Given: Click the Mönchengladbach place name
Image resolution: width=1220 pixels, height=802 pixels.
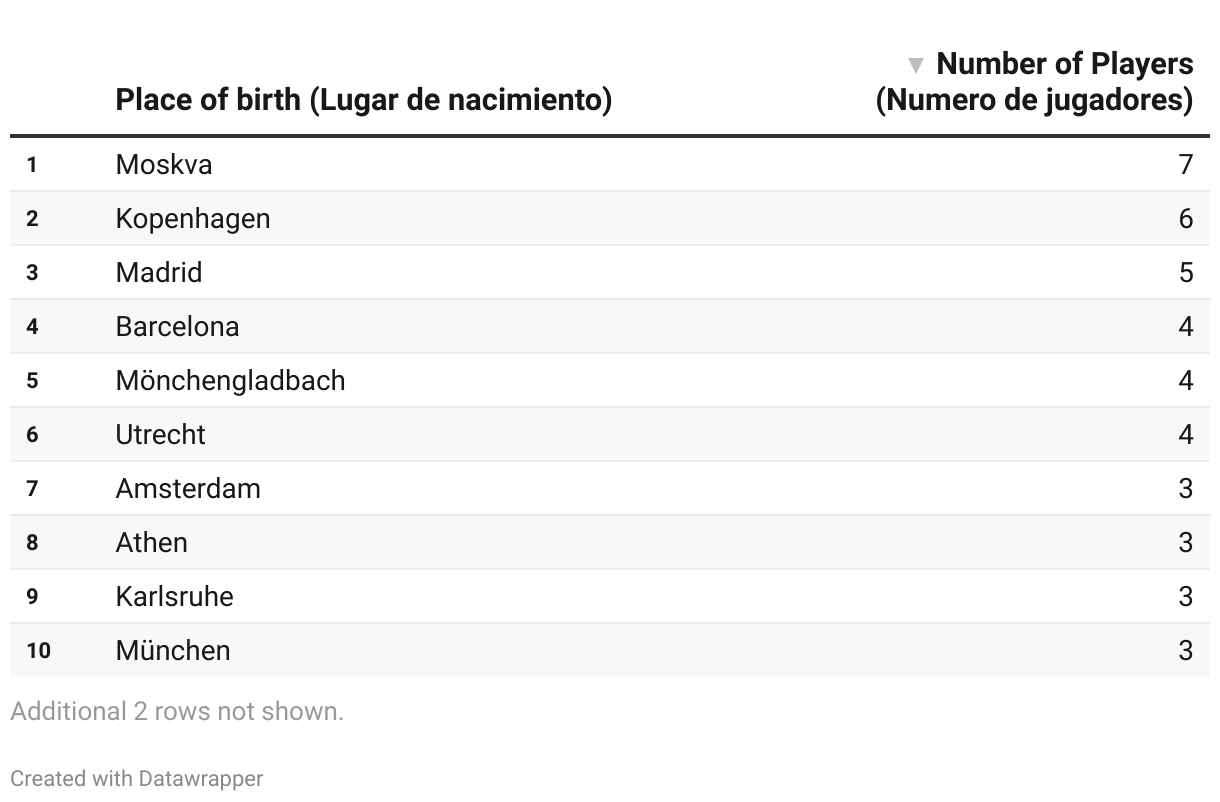Looking at the screenshot, I should 230,380.
